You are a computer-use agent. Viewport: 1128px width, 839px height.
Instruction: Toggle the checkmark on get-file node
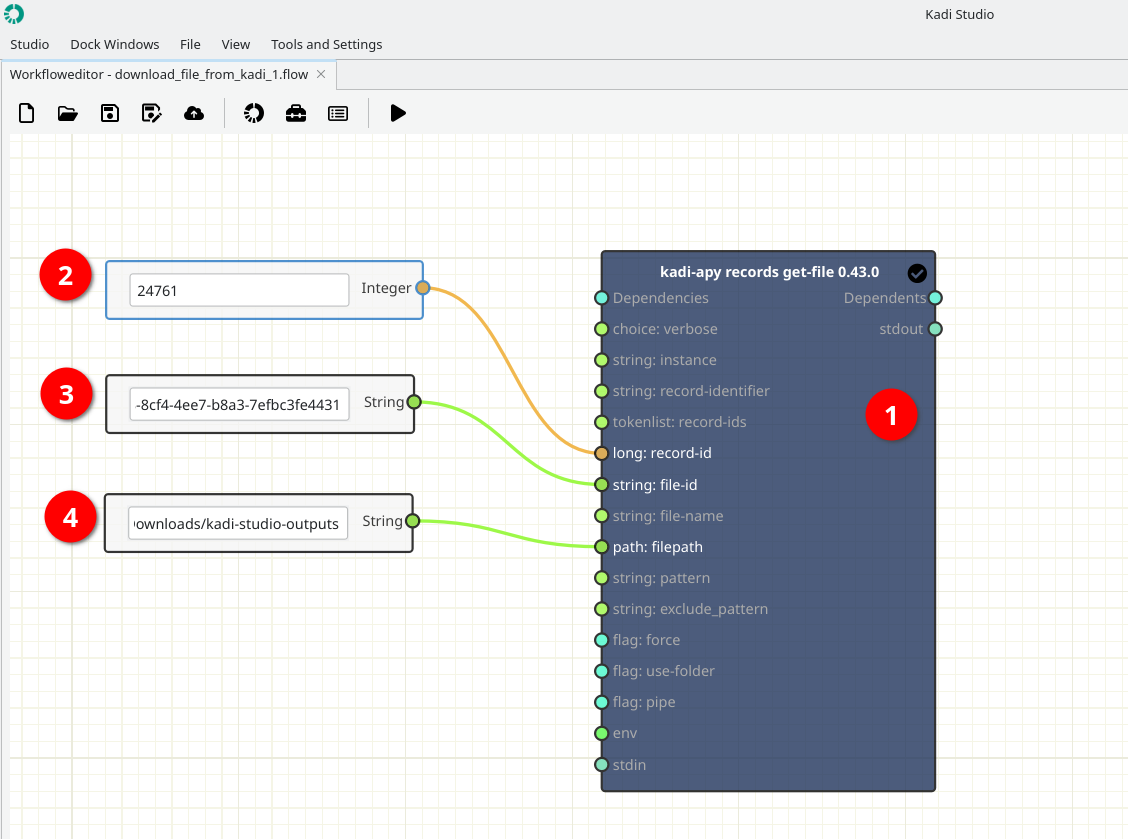[916, 273]
